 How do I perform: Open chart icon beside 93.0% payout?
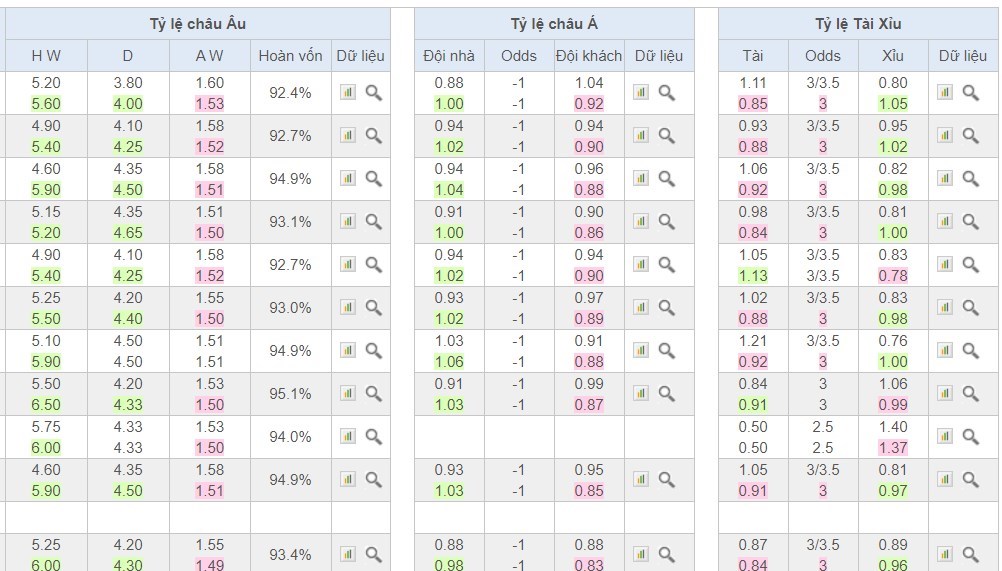coord(348,308)
